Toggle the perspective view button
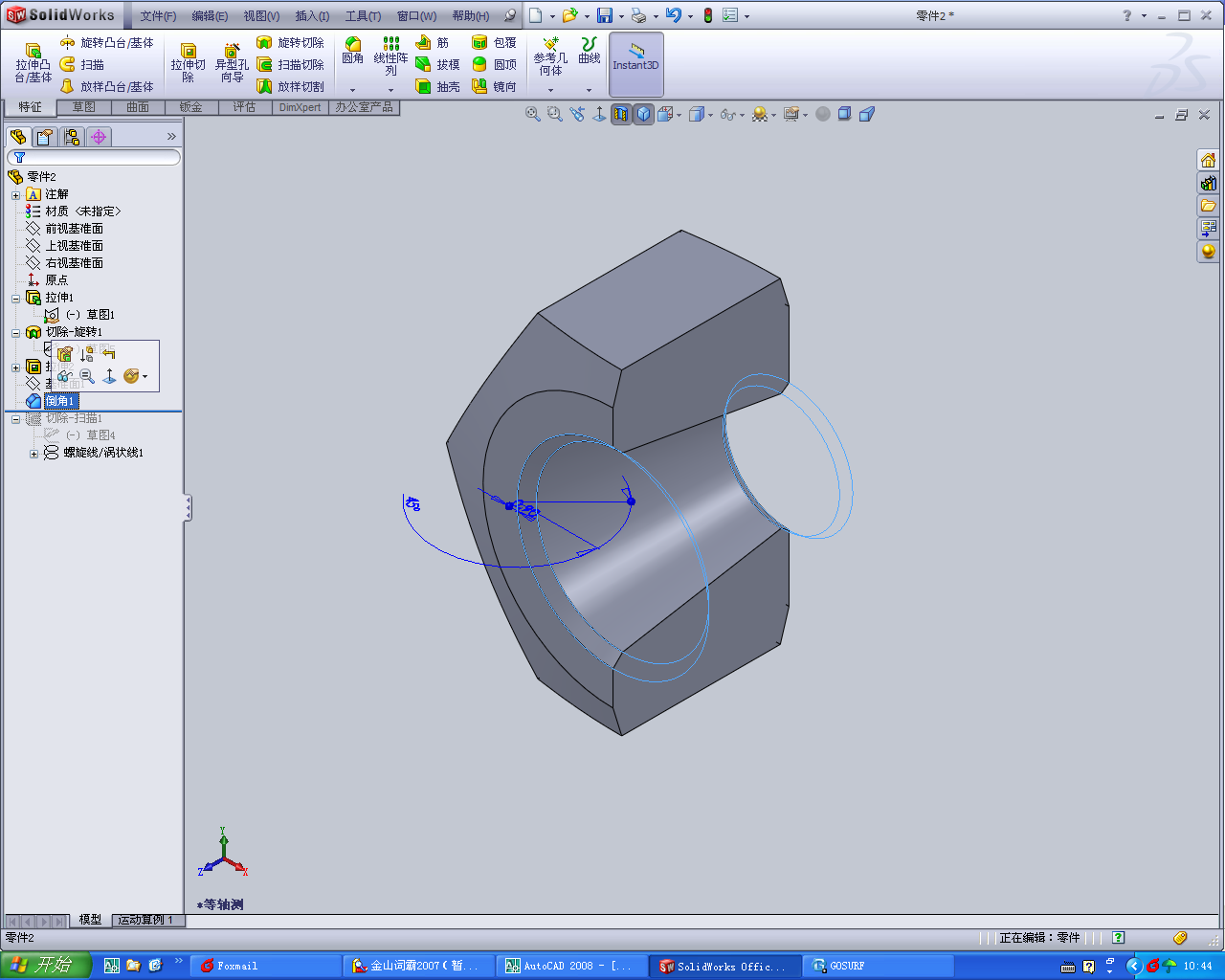1225x980 pixels. (867, 114)
